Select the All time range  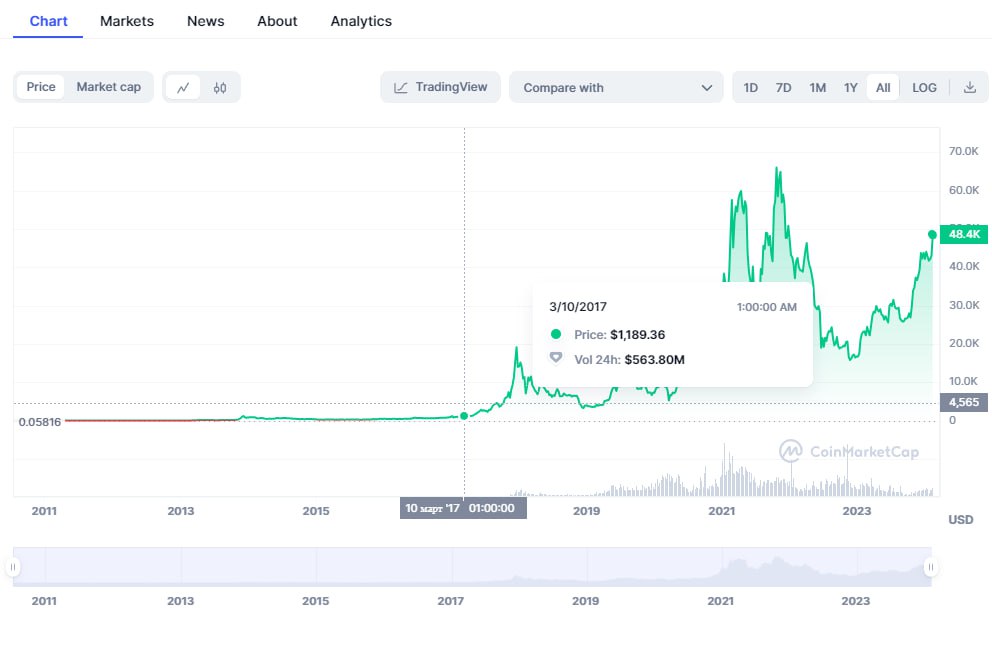(883, 88)
